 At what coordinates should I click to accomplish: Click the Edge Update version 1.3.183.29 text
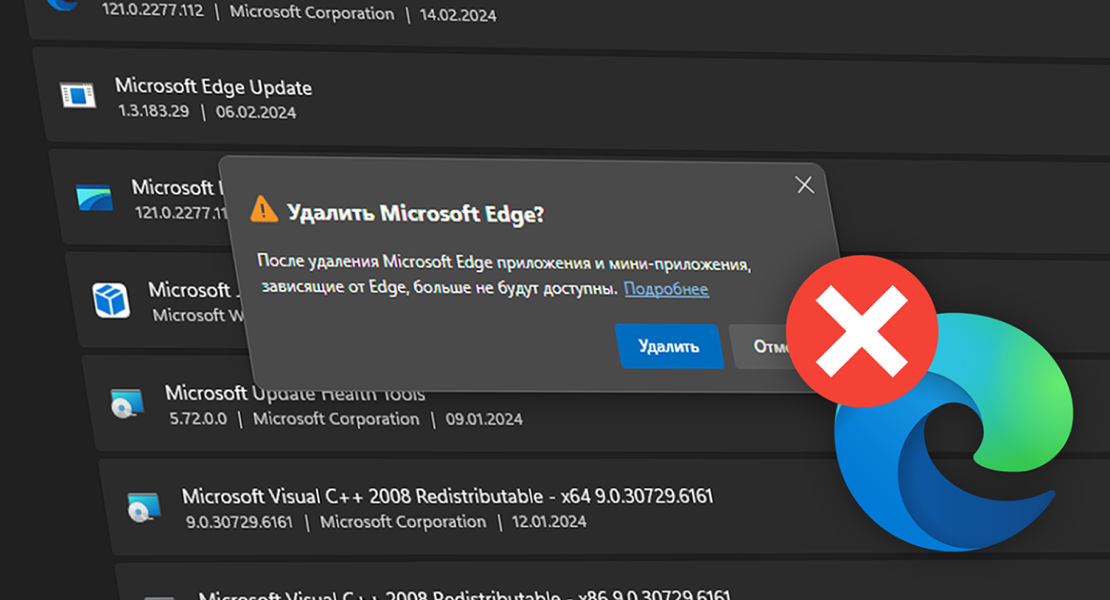154,111
